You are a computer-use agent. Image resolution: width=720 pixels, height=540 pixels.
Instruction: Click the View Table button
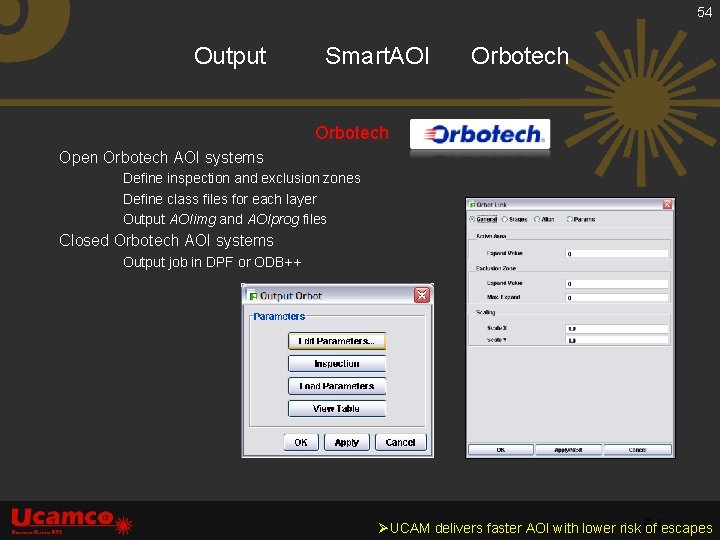click(337, 409)
